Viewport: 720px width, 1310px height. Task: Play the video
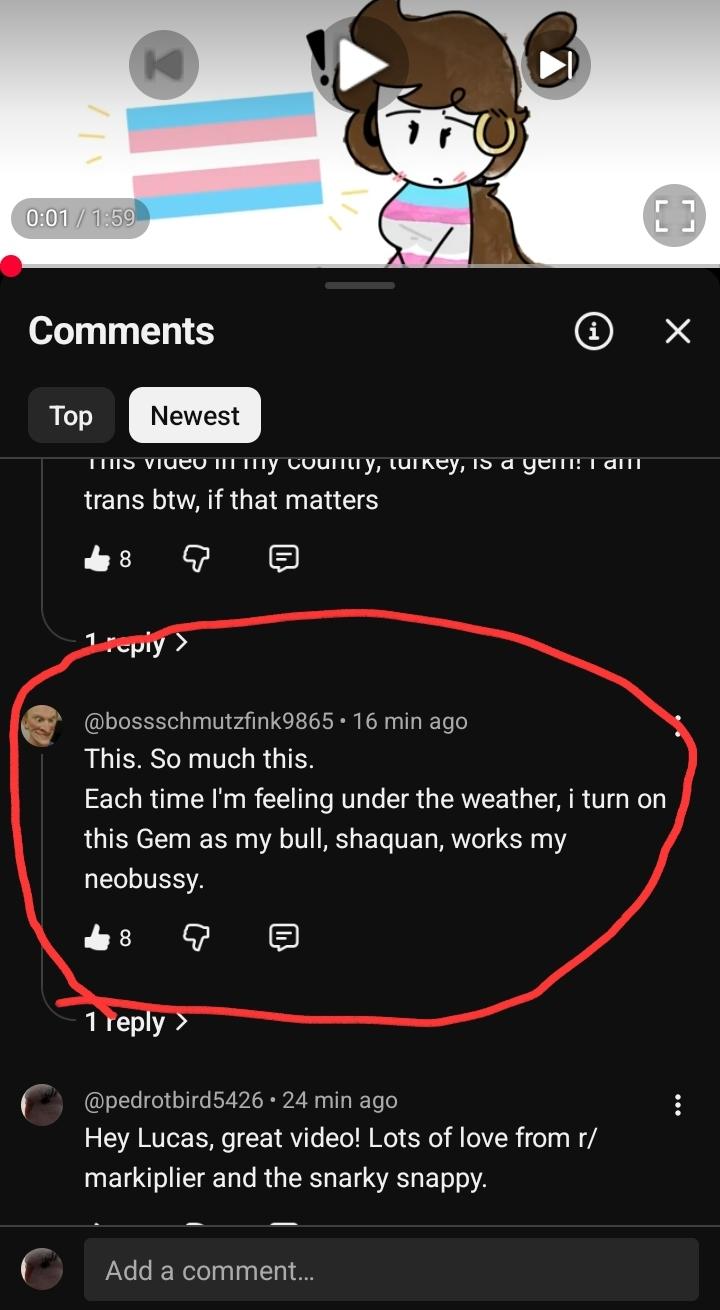pos(360,64)
